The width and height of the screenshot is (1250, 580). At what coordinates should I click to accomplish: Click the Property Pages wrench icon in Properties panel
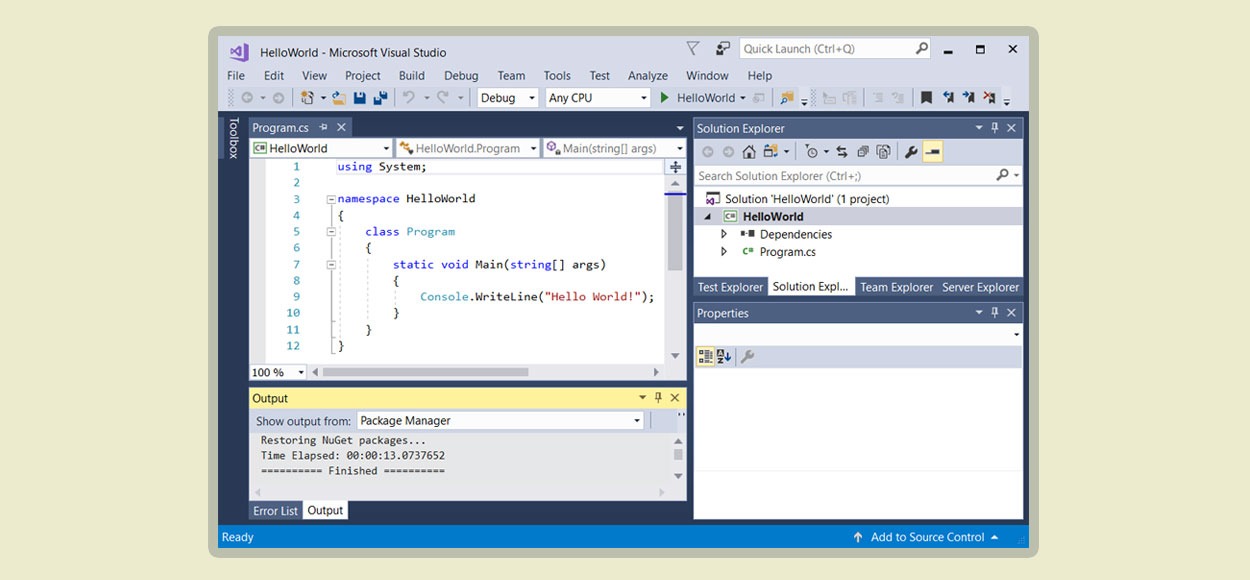pos(747,356)
